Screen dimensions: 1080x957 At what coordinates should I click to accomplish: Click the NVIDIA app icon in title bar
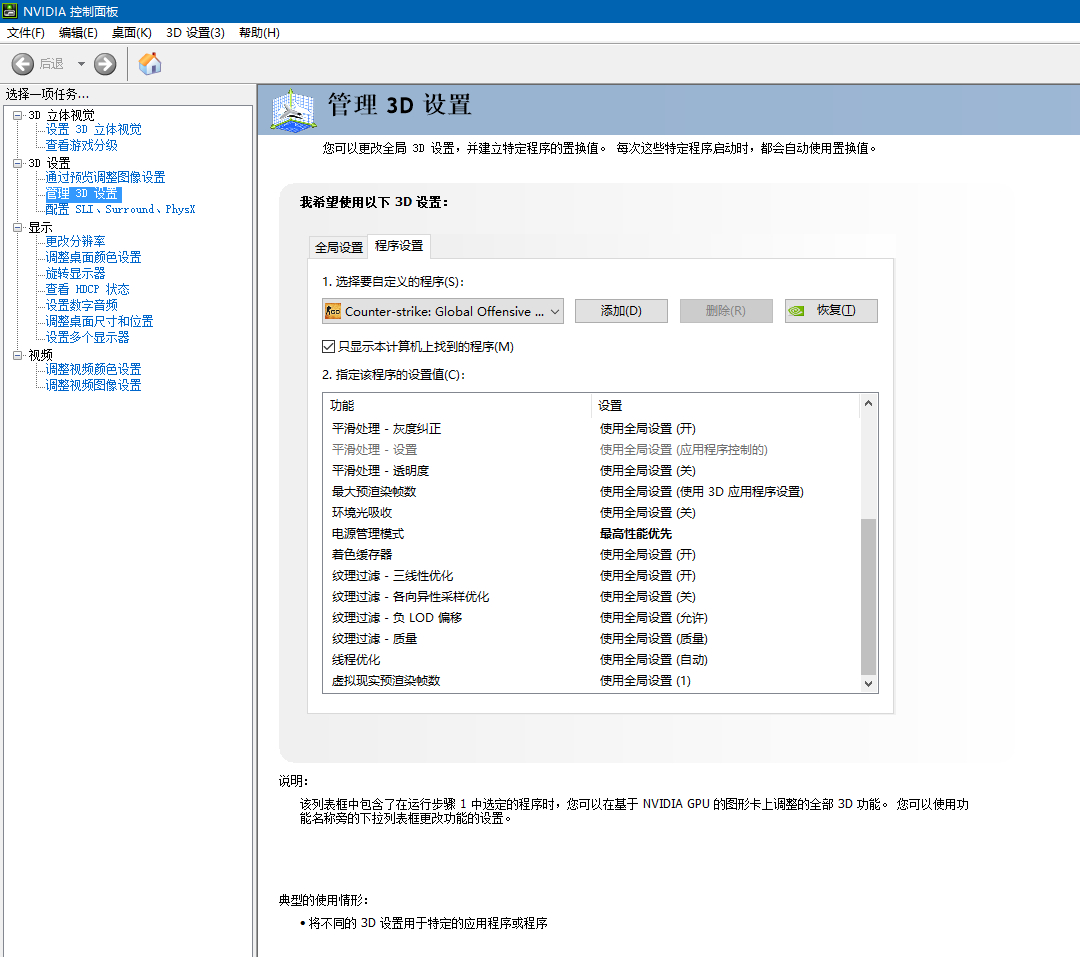10,11
